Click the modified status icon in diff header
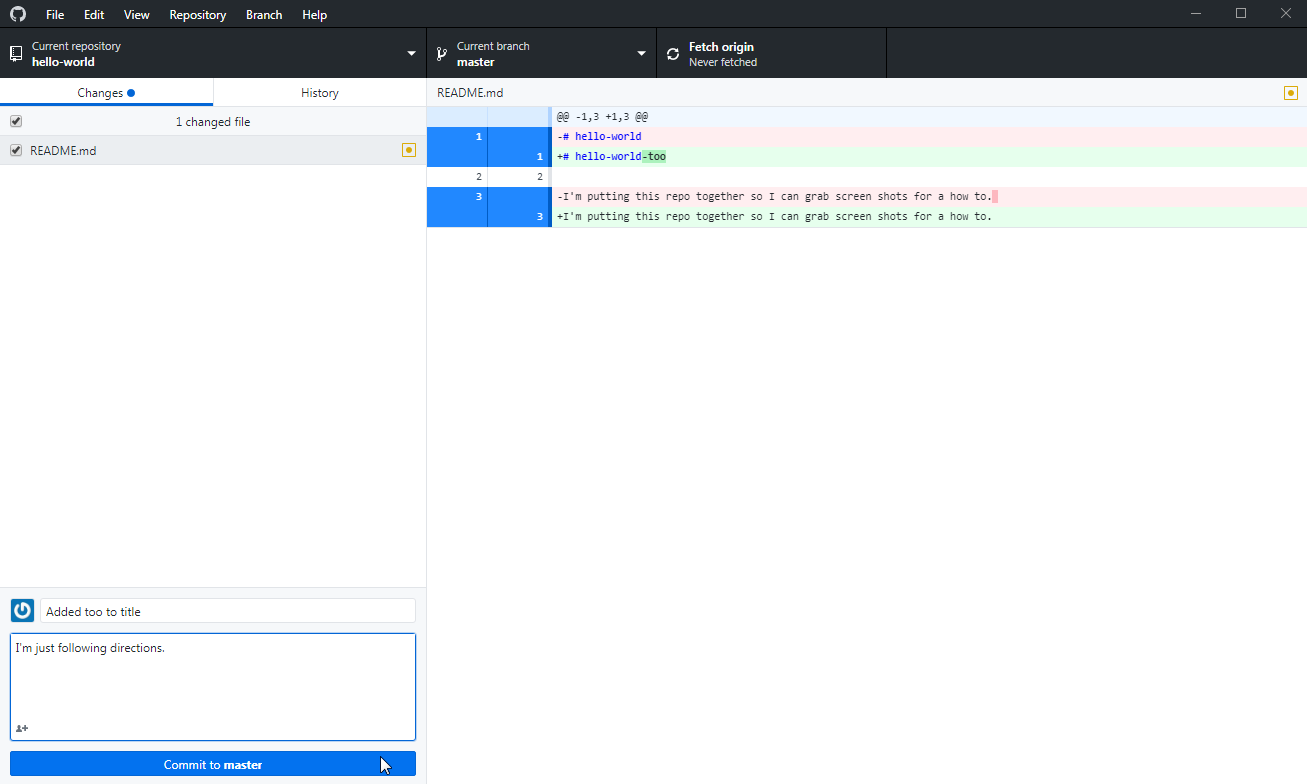 tap(1291, 93)
